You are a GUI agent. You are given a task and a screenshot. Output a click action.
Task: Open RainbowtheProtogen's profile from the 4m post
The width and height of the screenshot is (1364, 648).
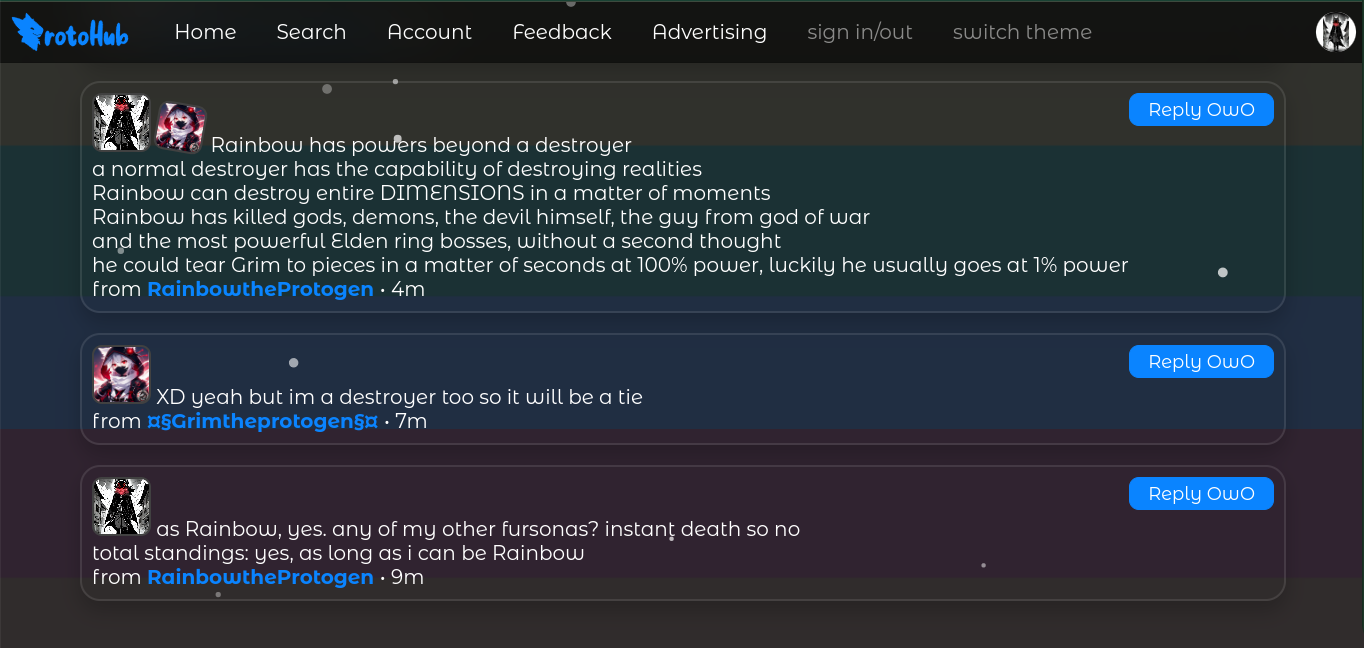260,289
